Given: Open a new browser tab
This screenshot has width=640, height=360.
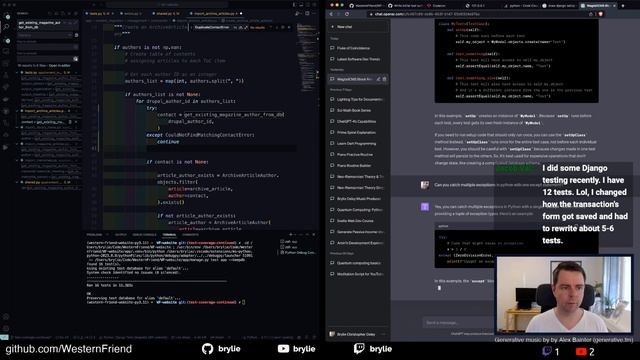Looking at the screenshot, I should point(623,6).
